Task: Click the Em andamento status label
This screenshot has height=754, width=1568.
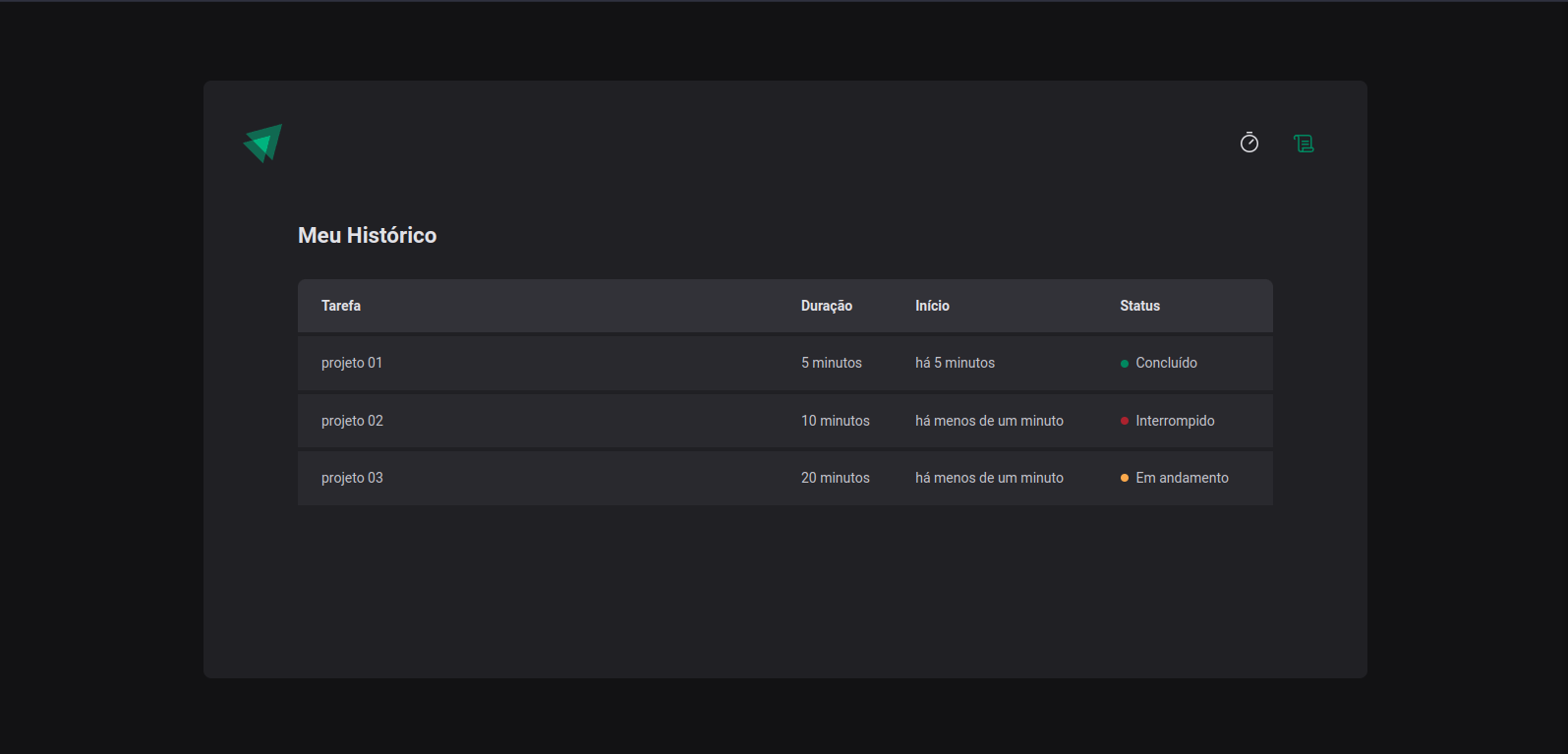Action: point(1183,478)
